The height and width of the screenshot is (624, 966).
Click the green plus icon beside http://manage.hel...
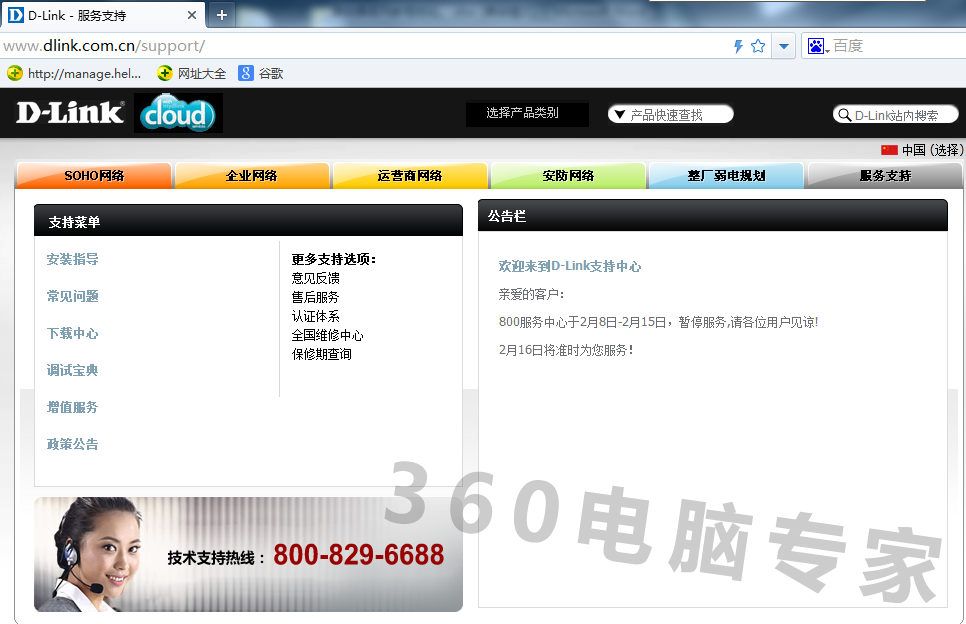coord(15,73)
